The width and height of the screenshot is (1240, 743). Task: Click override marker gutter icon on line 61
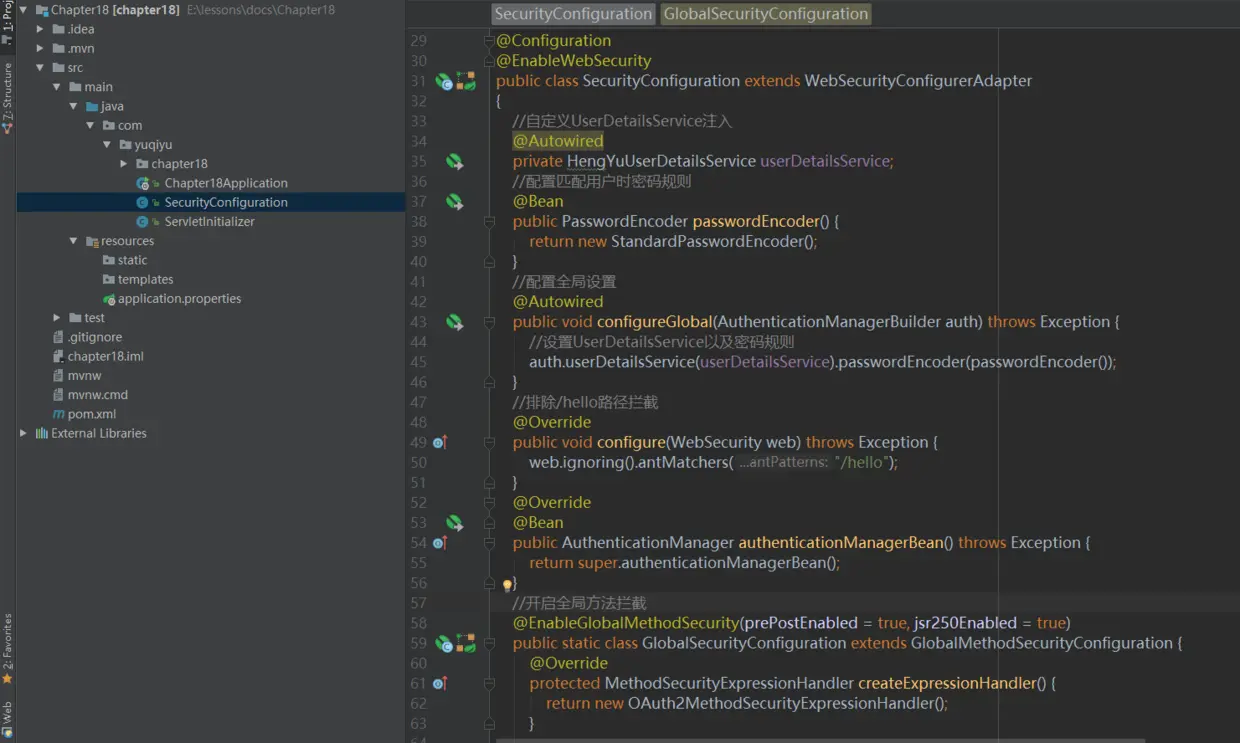(x=440, y=683)
